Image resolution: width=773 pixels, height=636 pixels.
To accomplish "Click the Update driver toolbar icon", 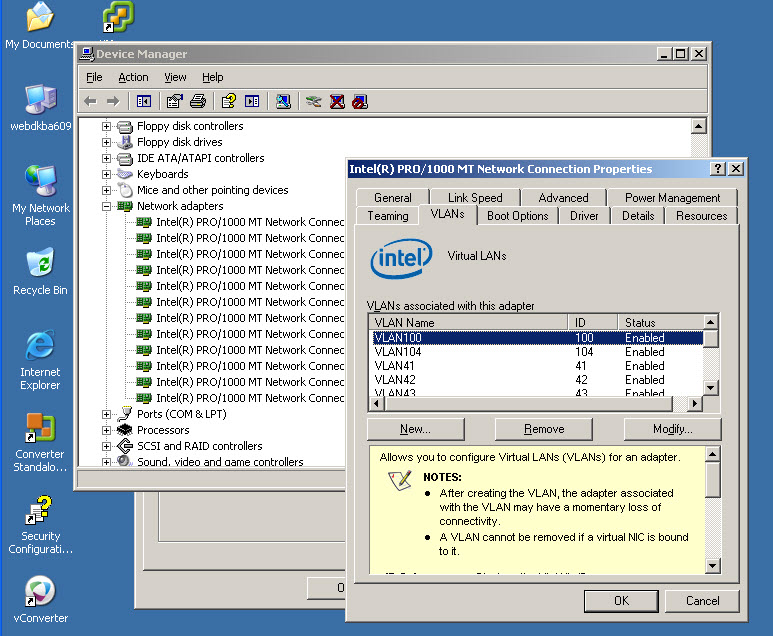I will (314, 102).
